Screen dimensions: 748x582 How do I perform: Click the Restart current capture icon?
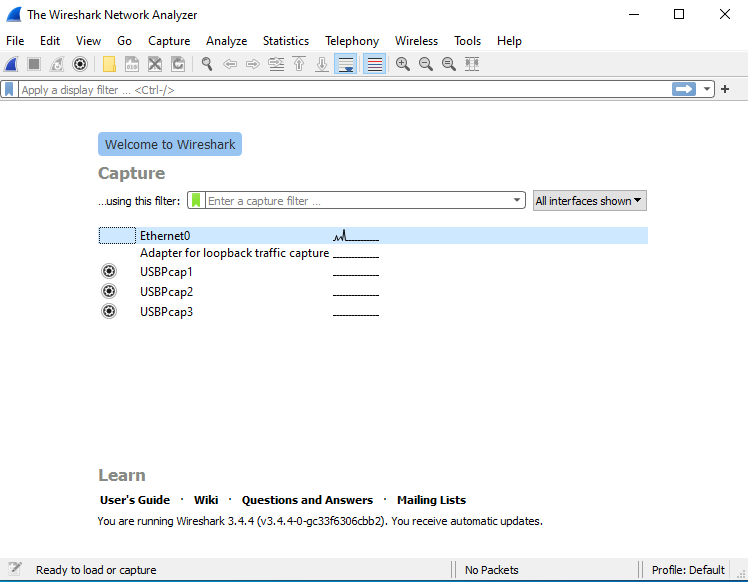[57, 64]
